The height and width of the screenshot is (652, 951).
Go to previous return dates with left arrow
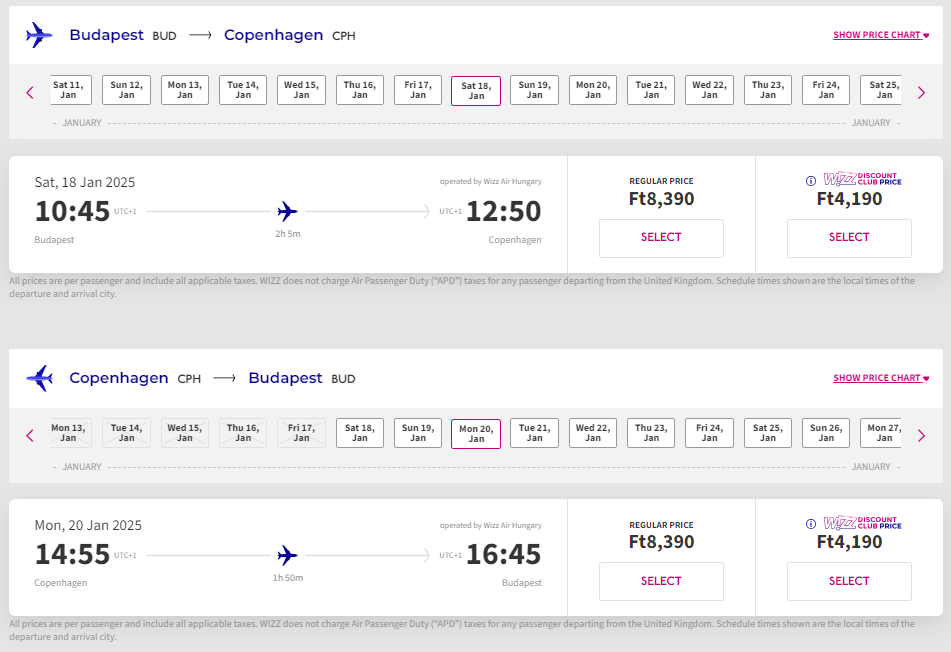pyautogui.click(x=30, y=435)
